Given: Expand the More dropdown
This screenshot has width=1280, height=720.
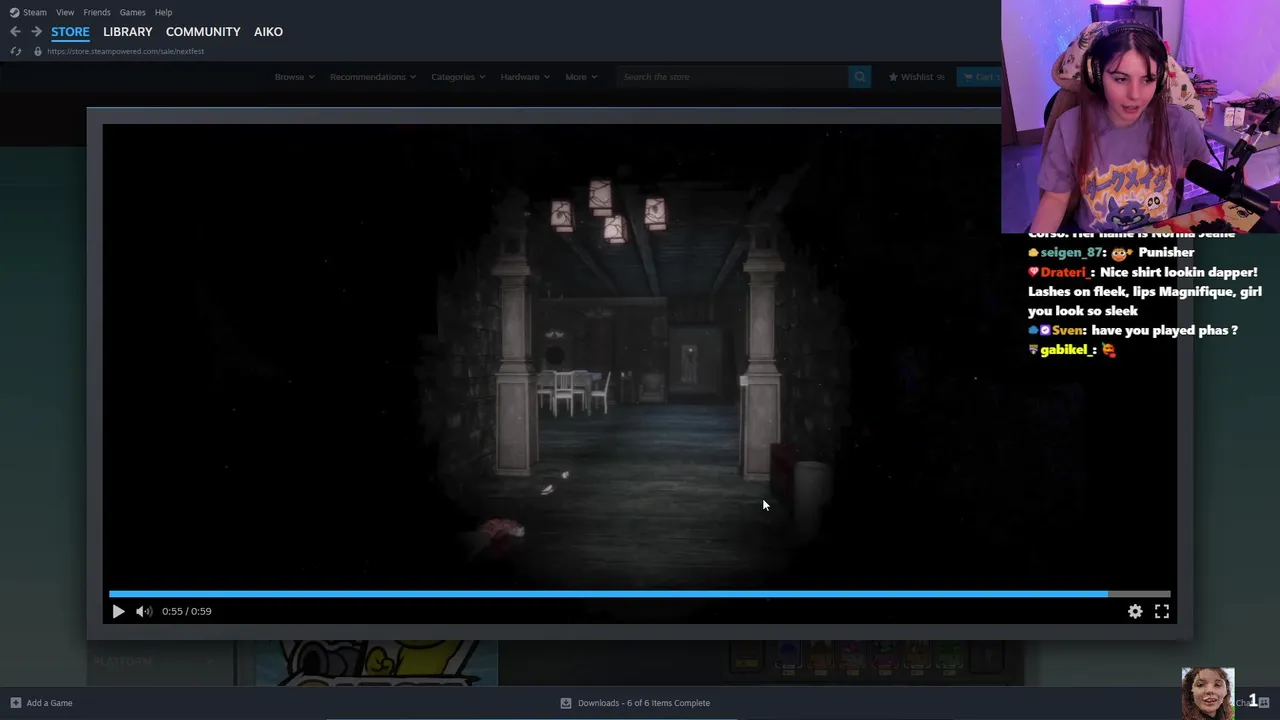Looking at the screenshot, I should [581, 77].
